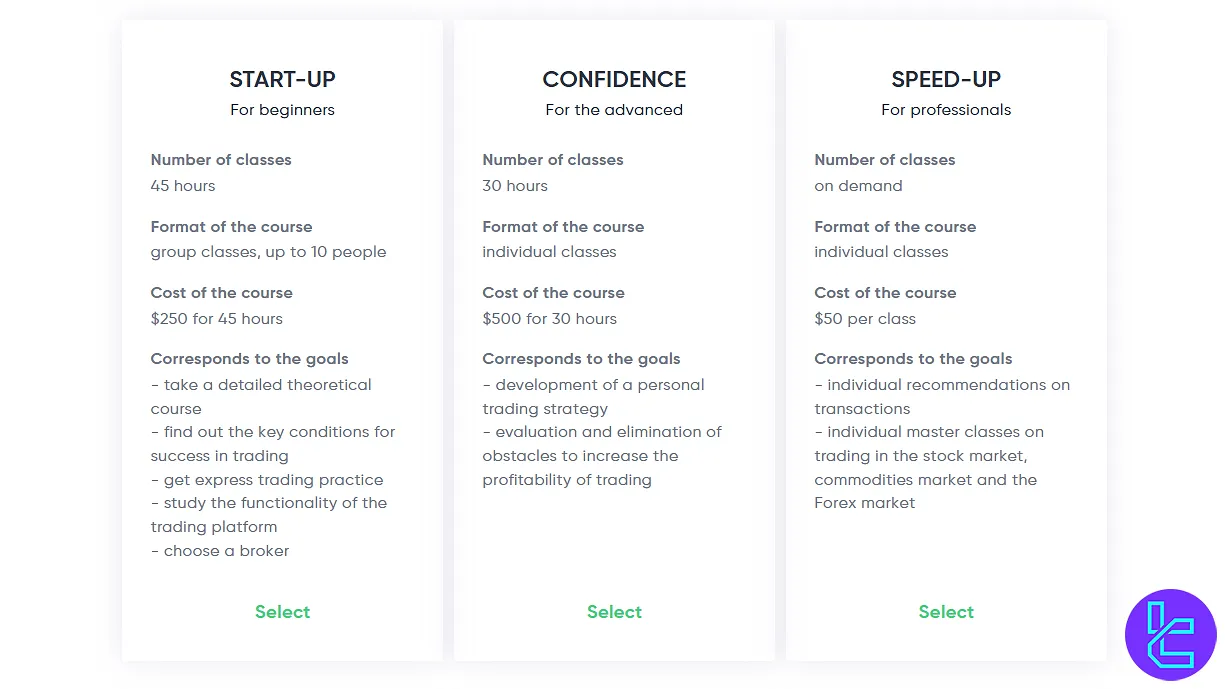Click the "on demand" class count

click(x=858, y=186)
